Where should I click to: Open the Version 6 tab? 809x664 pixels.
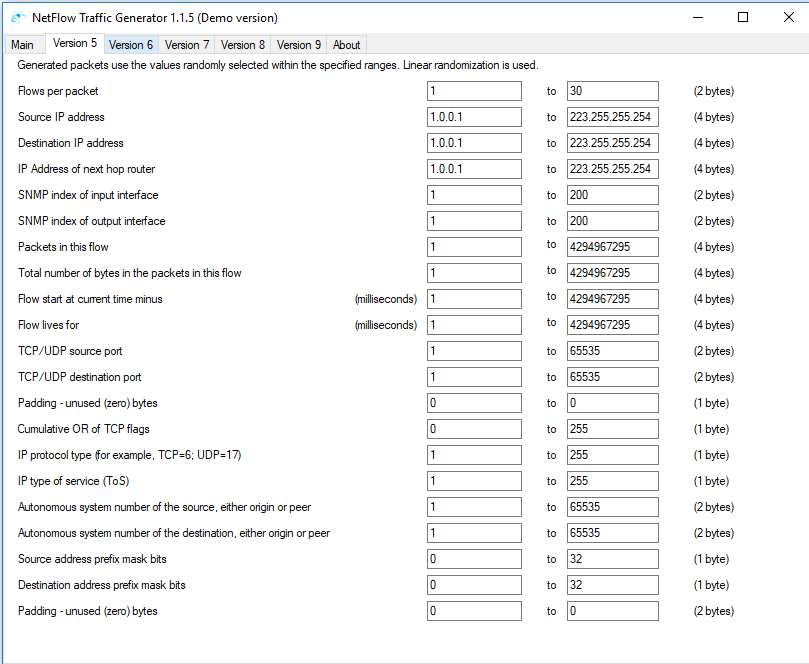(131, 45)
